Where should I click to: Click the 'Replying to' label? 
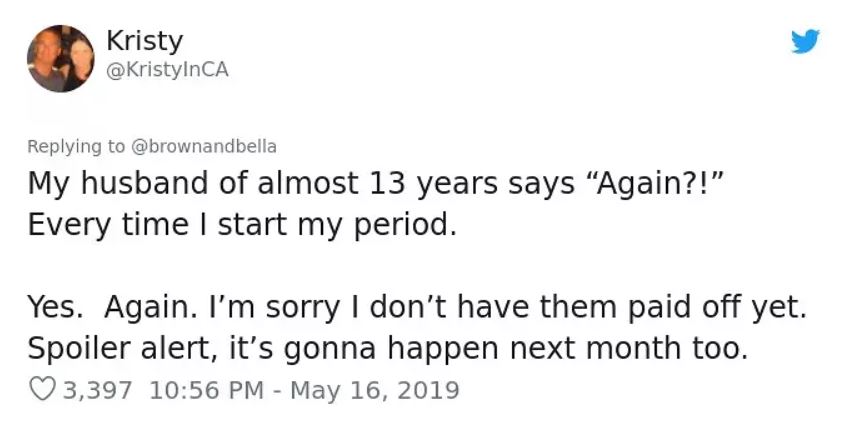pos(76,146)
